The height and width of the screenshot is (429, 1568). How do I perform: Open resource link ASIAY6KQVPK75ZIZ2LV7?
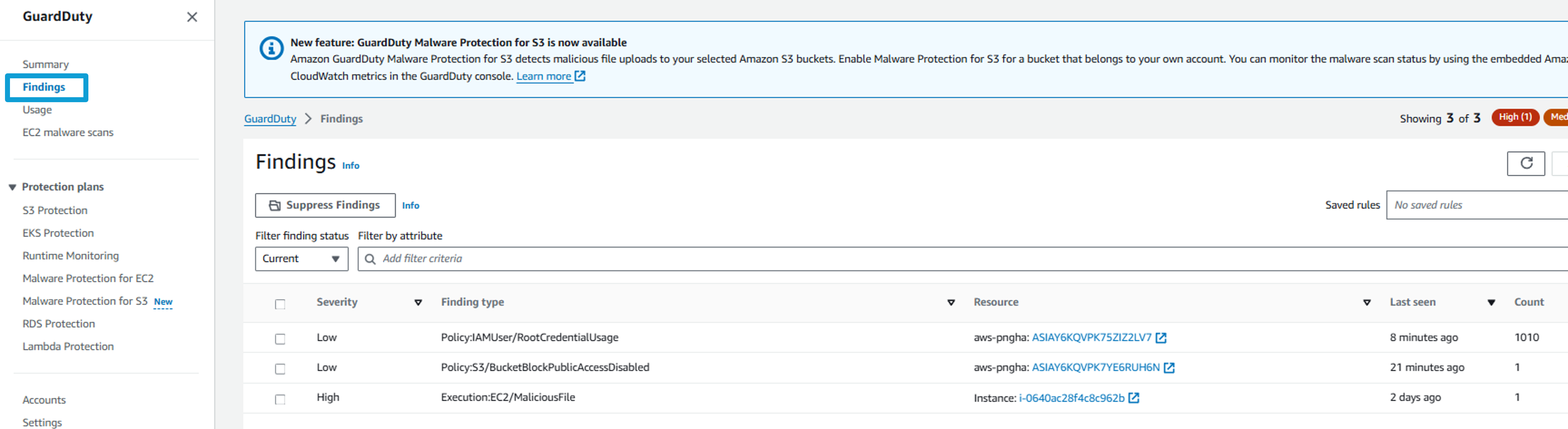point(1092,338)
